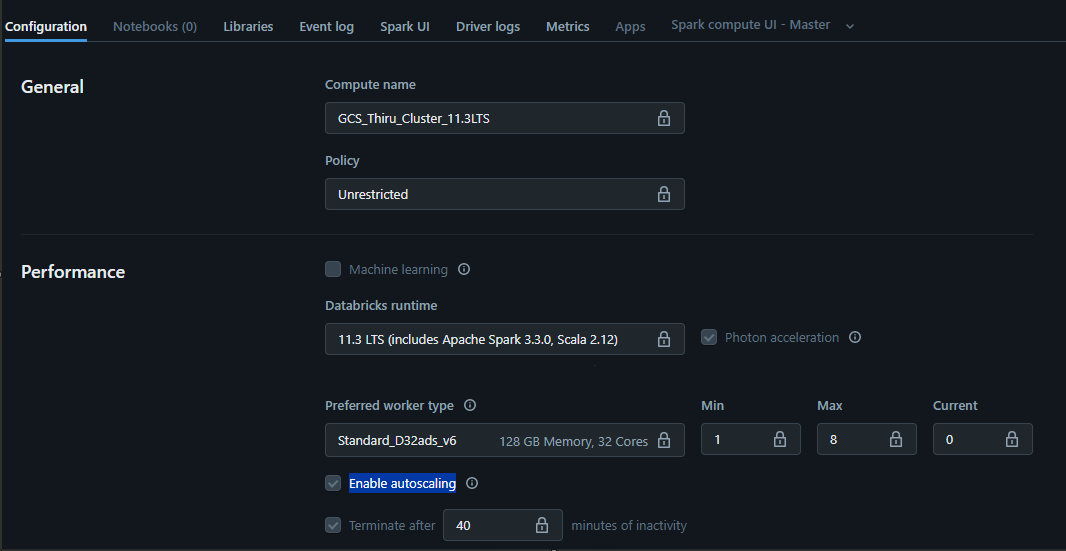This screenshot has width=1066, height=551.
Task: Open the Libraries tab
Action: coord(248,27)
